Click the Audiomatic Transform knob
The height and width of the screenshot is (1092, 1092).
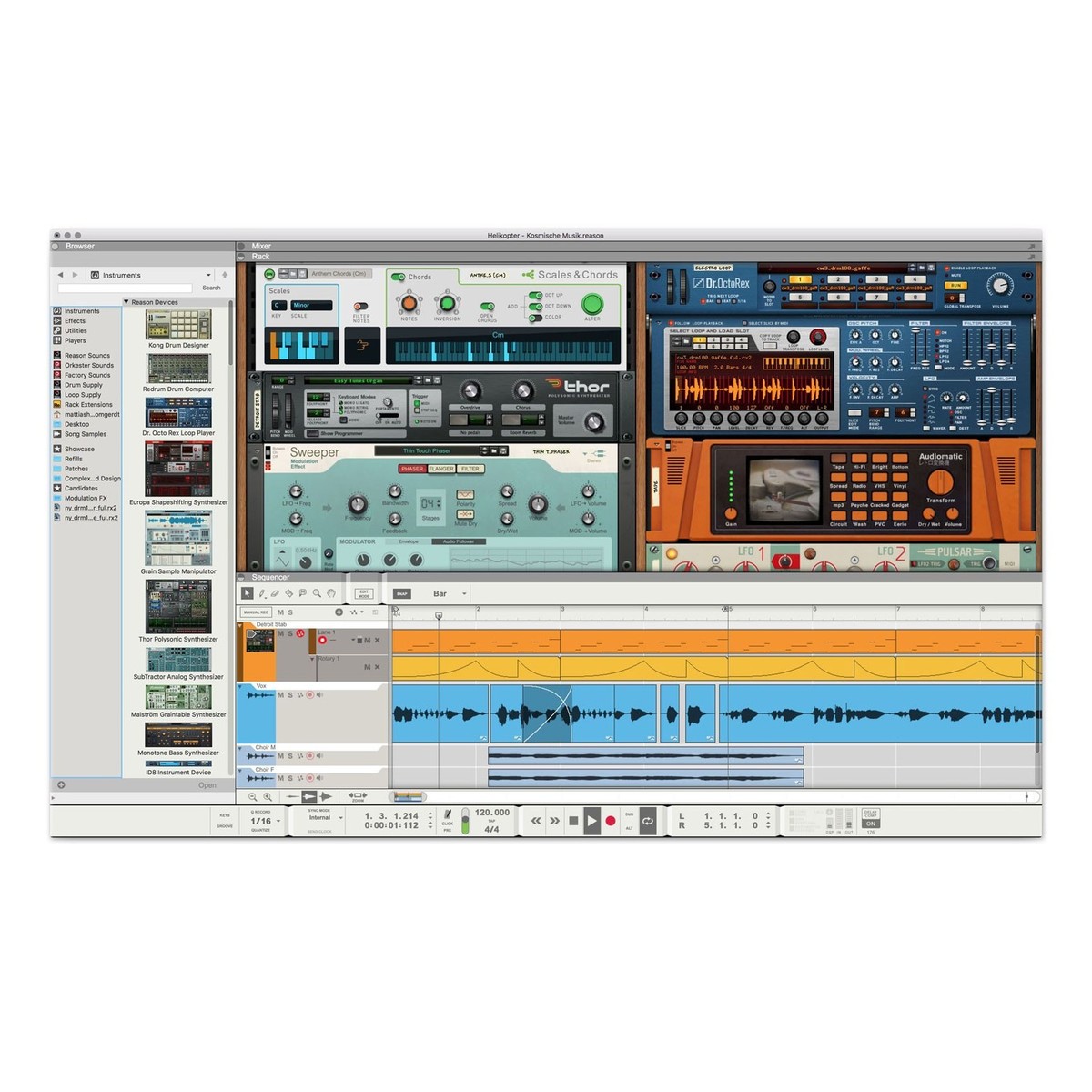(x=940, y=481)
